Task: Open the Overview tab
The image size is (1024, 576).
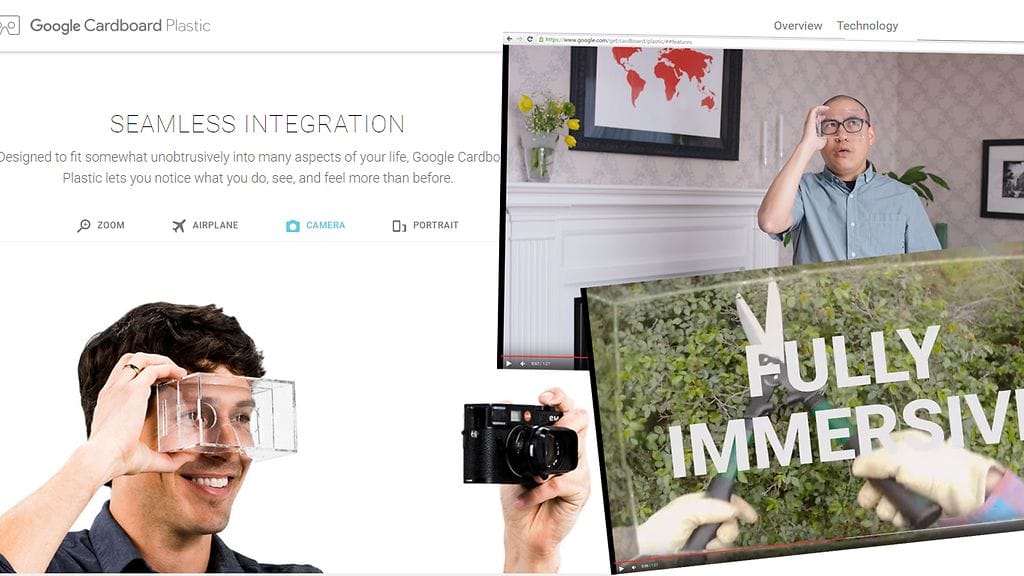Action: [797, 25]
